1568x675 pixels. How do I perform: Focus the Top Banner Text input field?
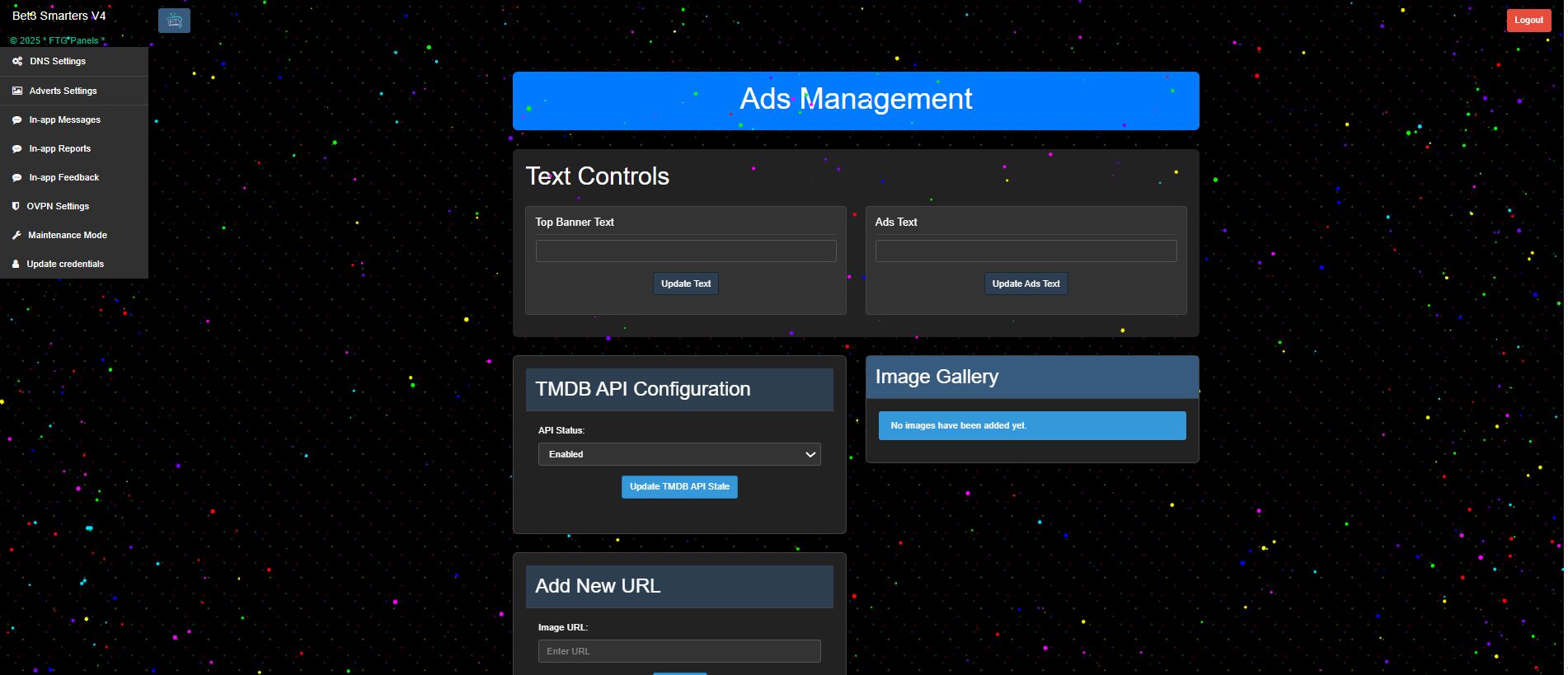point(686,251)
